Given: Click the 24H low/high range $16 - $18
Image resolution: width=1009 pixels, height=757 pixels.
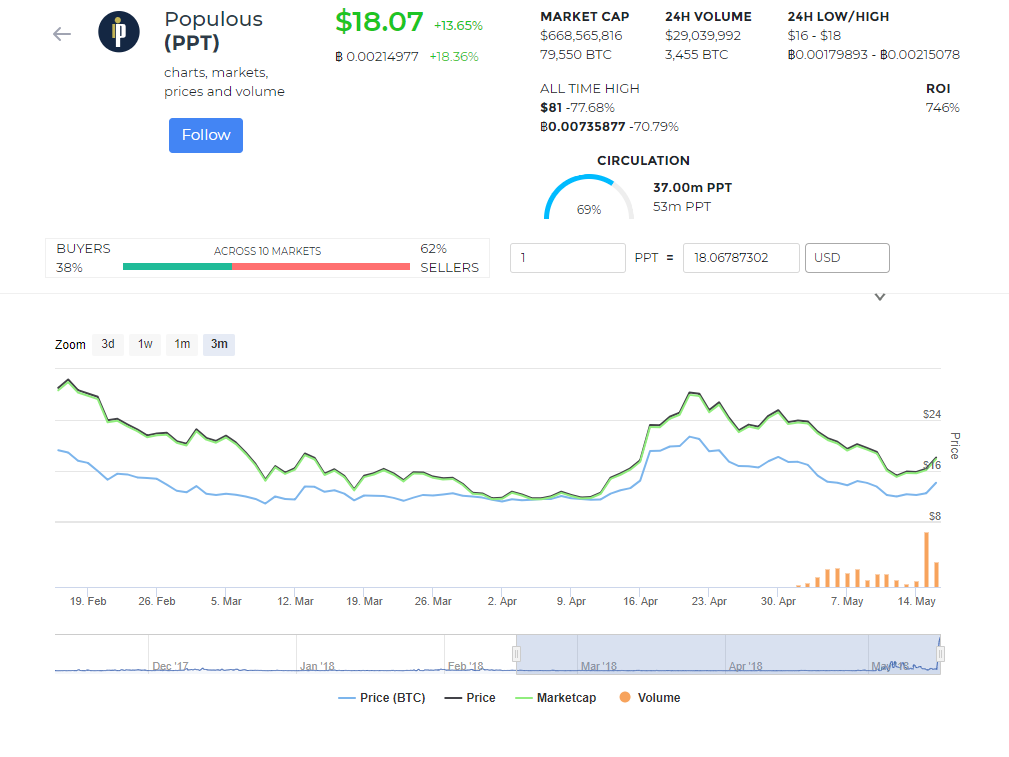Looking at the screenshot, I should point(814,36).
